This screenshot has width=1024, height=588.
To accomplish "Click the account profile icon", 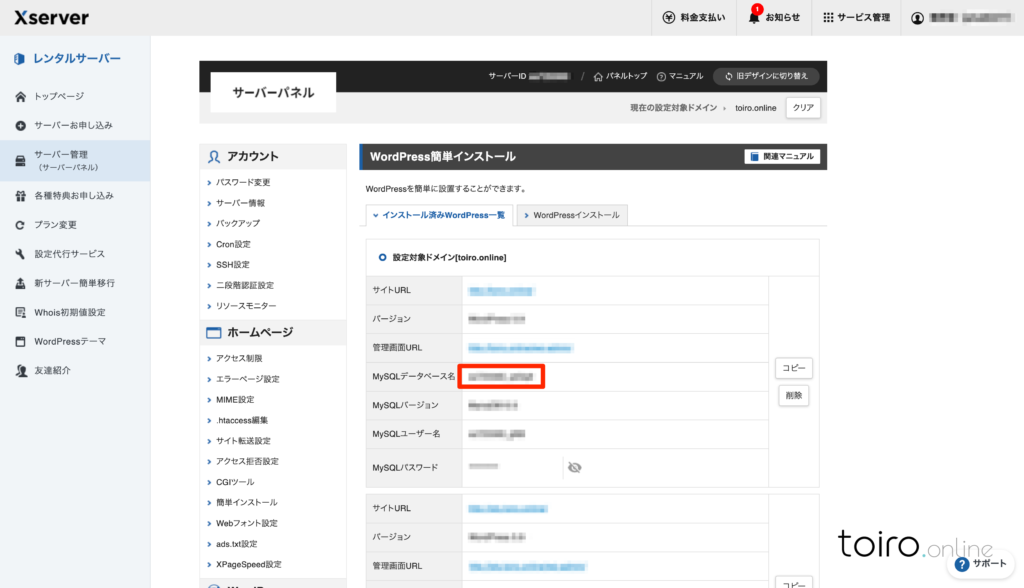I will coord(917,17).
